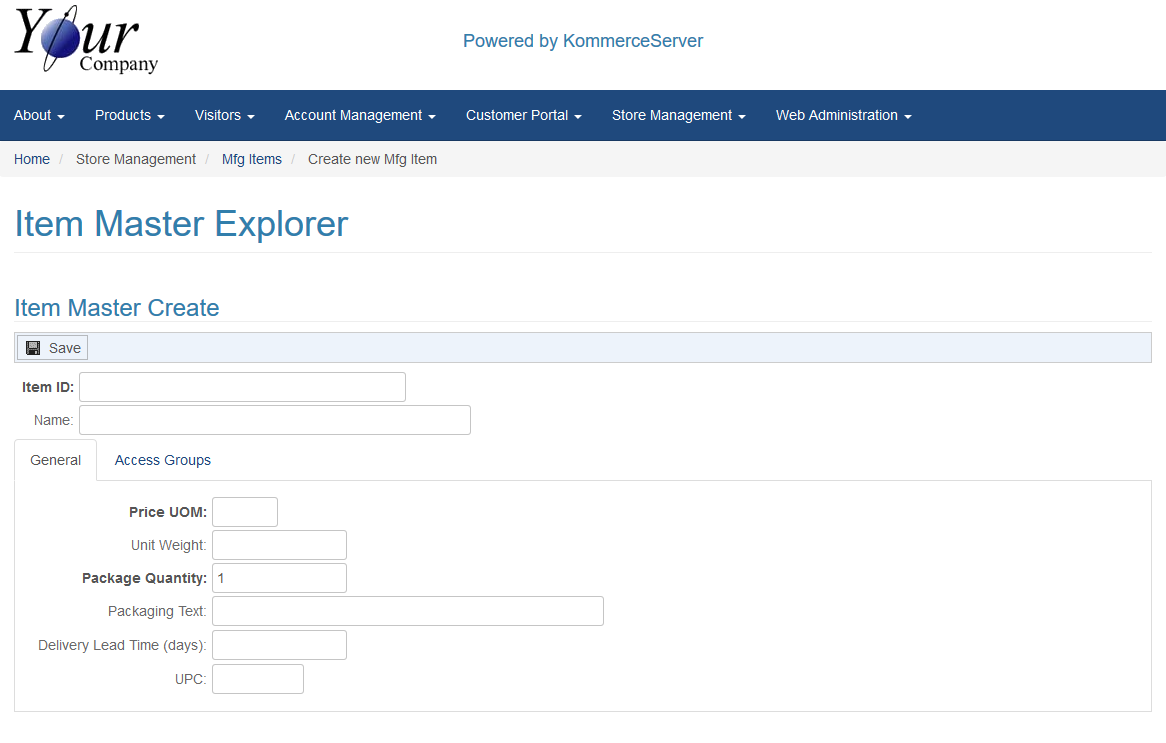1166x743 pixels.
Task: Focus the Item ID text field
Action: pyautogui.click(x=242, y=387)
